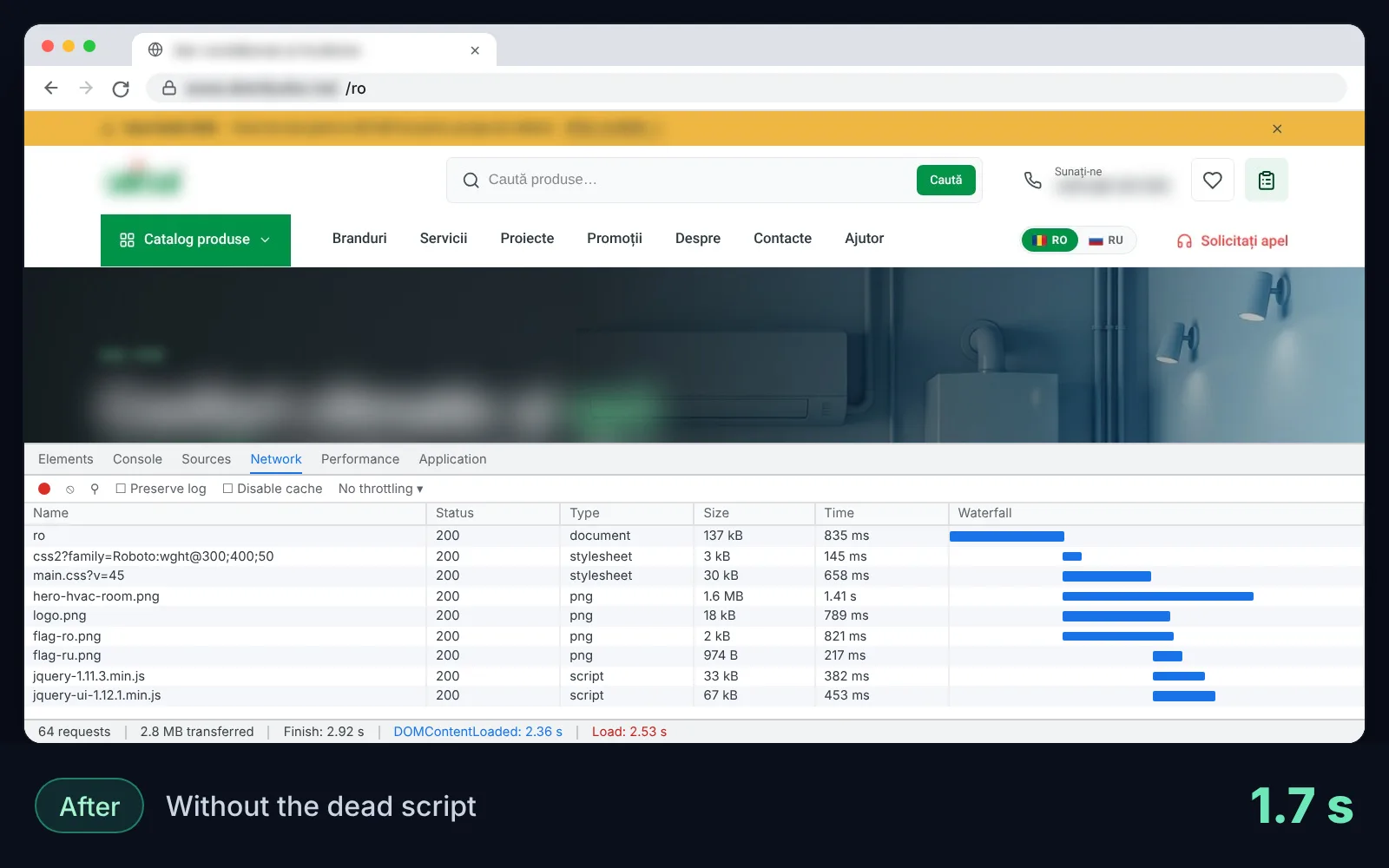Screen dimensions: 1389x868
Task: Sort by the Type column header
Action: point(627,513)
